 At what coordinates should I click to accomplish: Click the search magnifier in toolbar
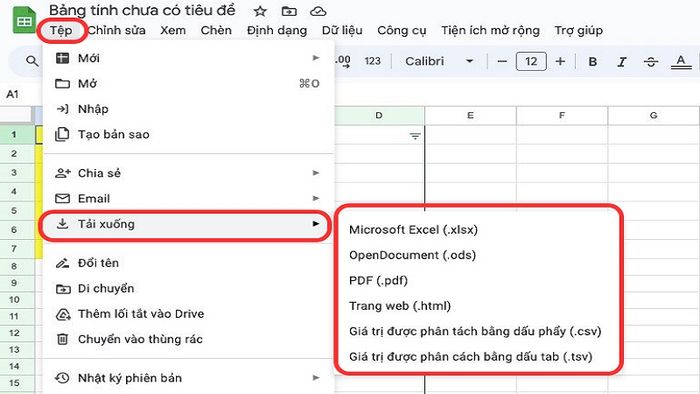pos(32,61)
